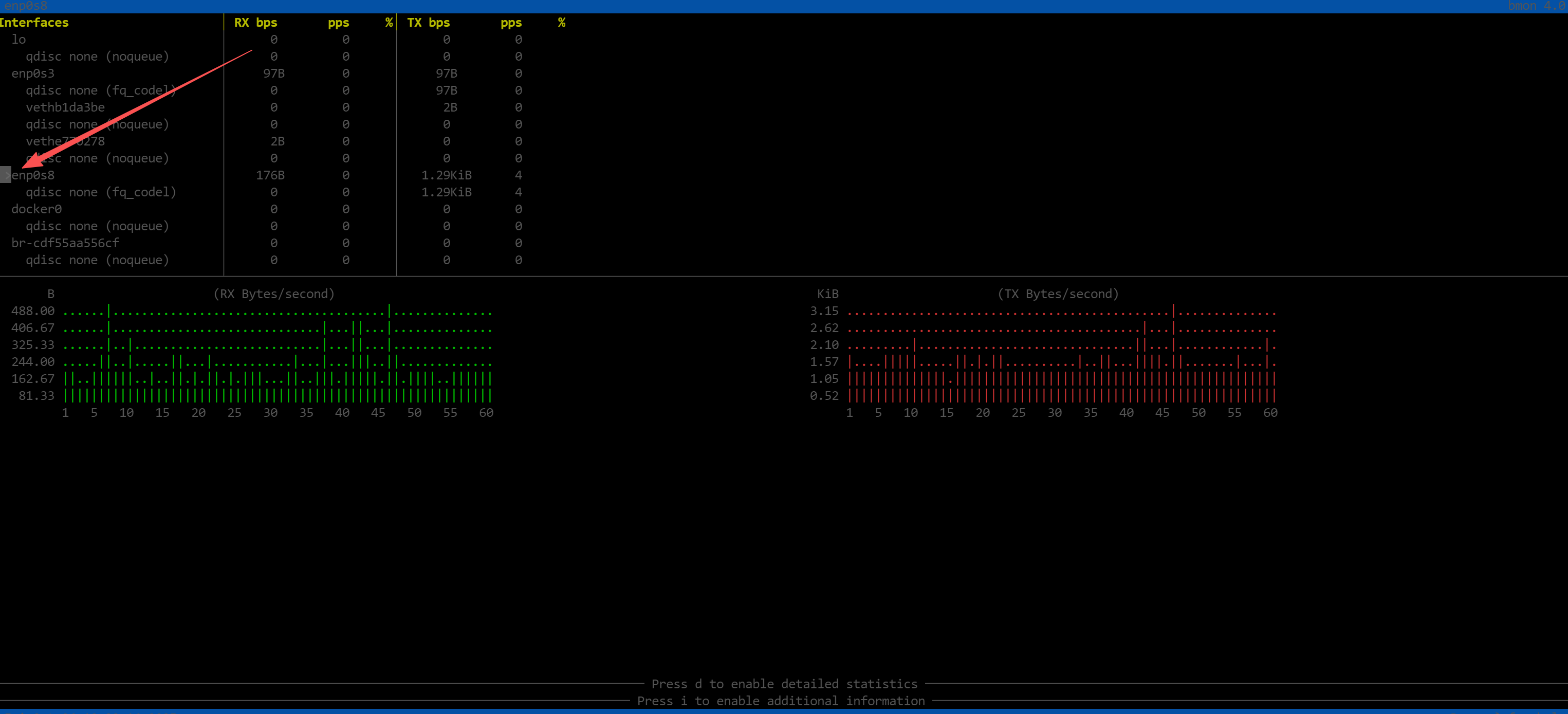
Task: Select the vethb1da3be interface entry
Action: point(65,107)
